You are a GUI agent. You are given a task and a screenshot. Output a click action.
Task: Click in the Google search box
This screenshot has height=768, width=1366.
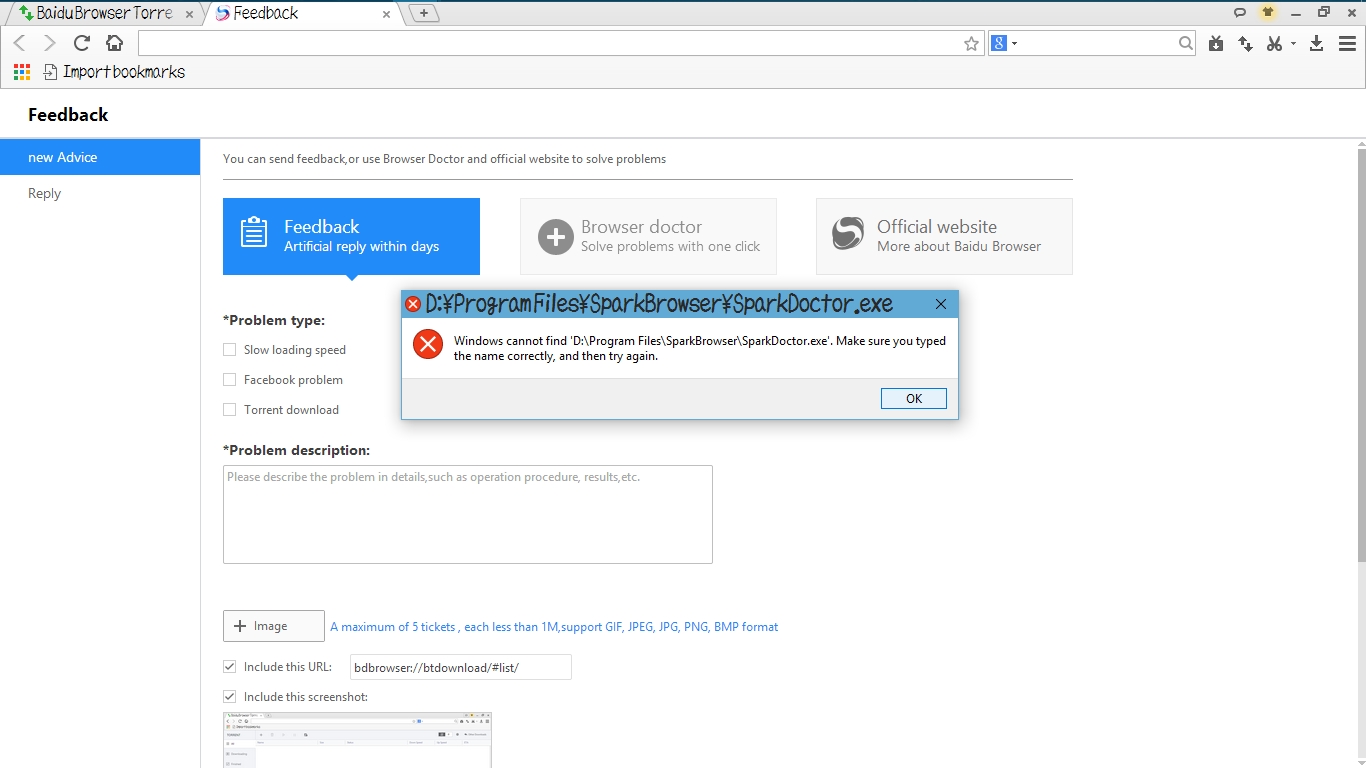[x=1098, y=43]
